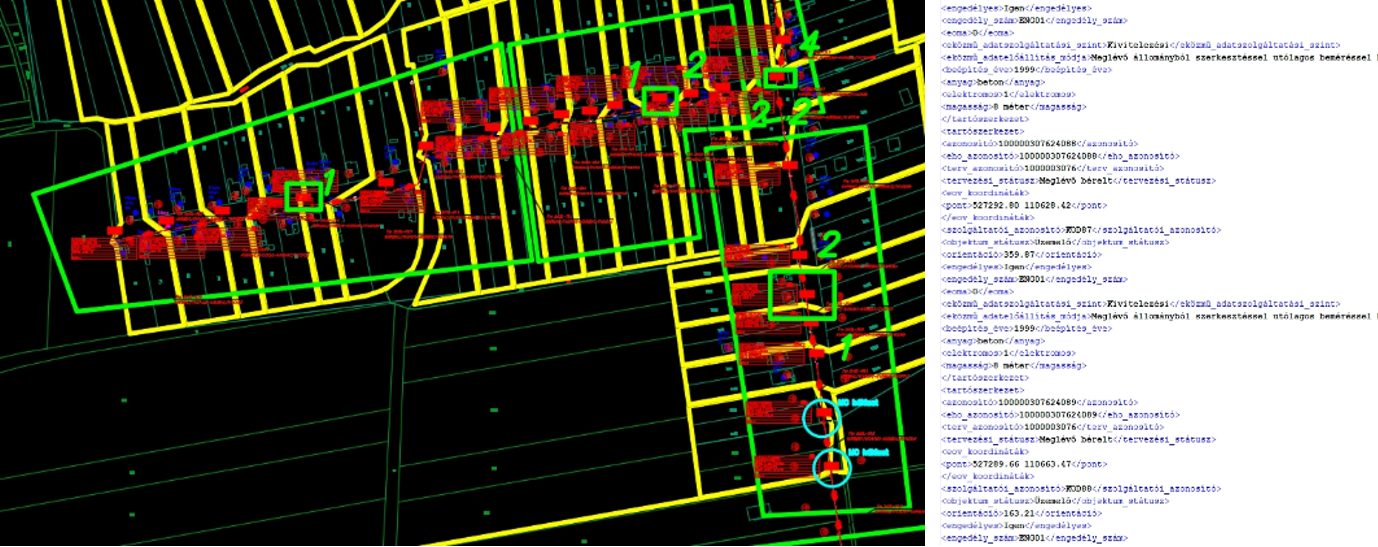
Task: Select the small green rectangle at top center
Action: (659, 100)
